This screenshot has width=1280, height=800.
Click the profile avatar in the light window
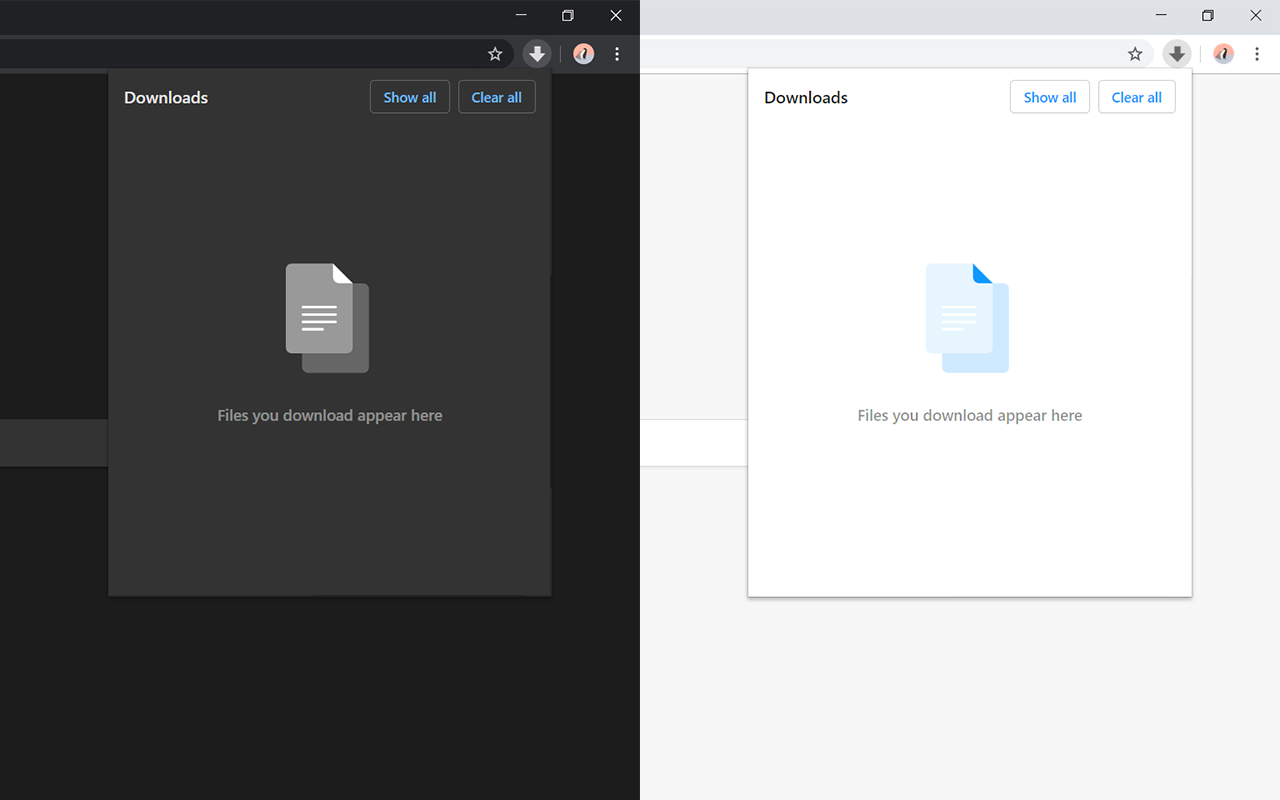1222,54
